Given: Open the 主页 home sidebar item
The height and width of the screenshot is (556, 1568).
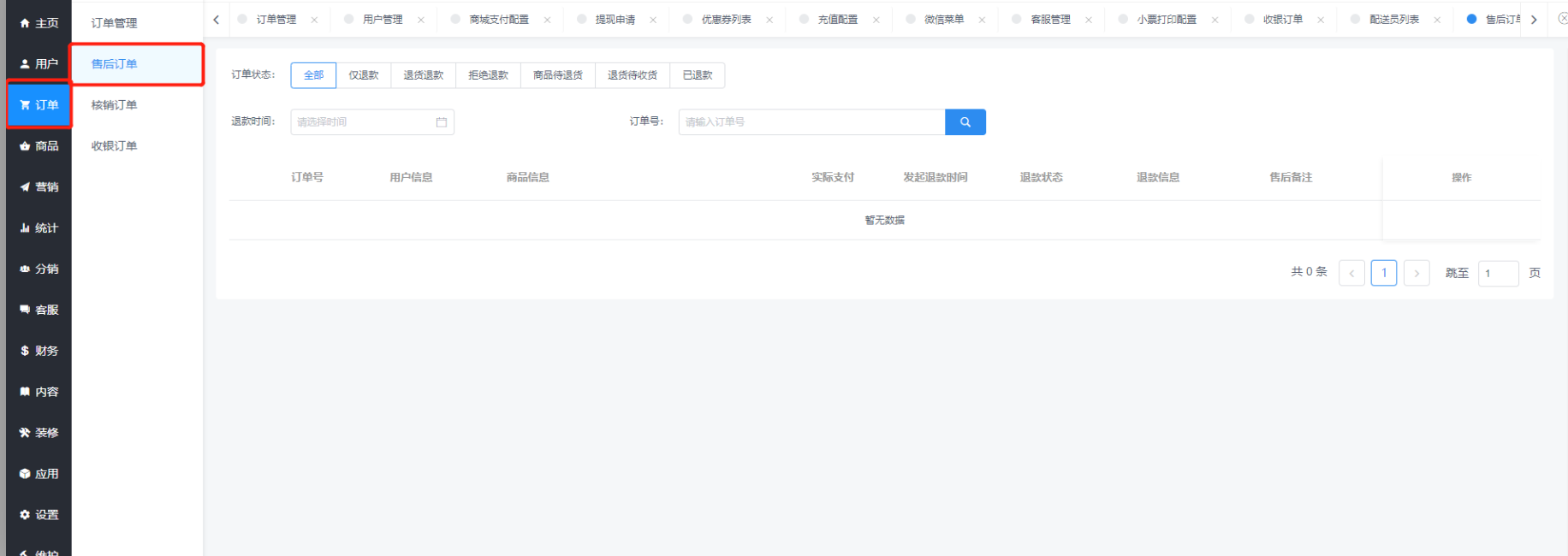Looking at the screenshot, I should [39, 23].
